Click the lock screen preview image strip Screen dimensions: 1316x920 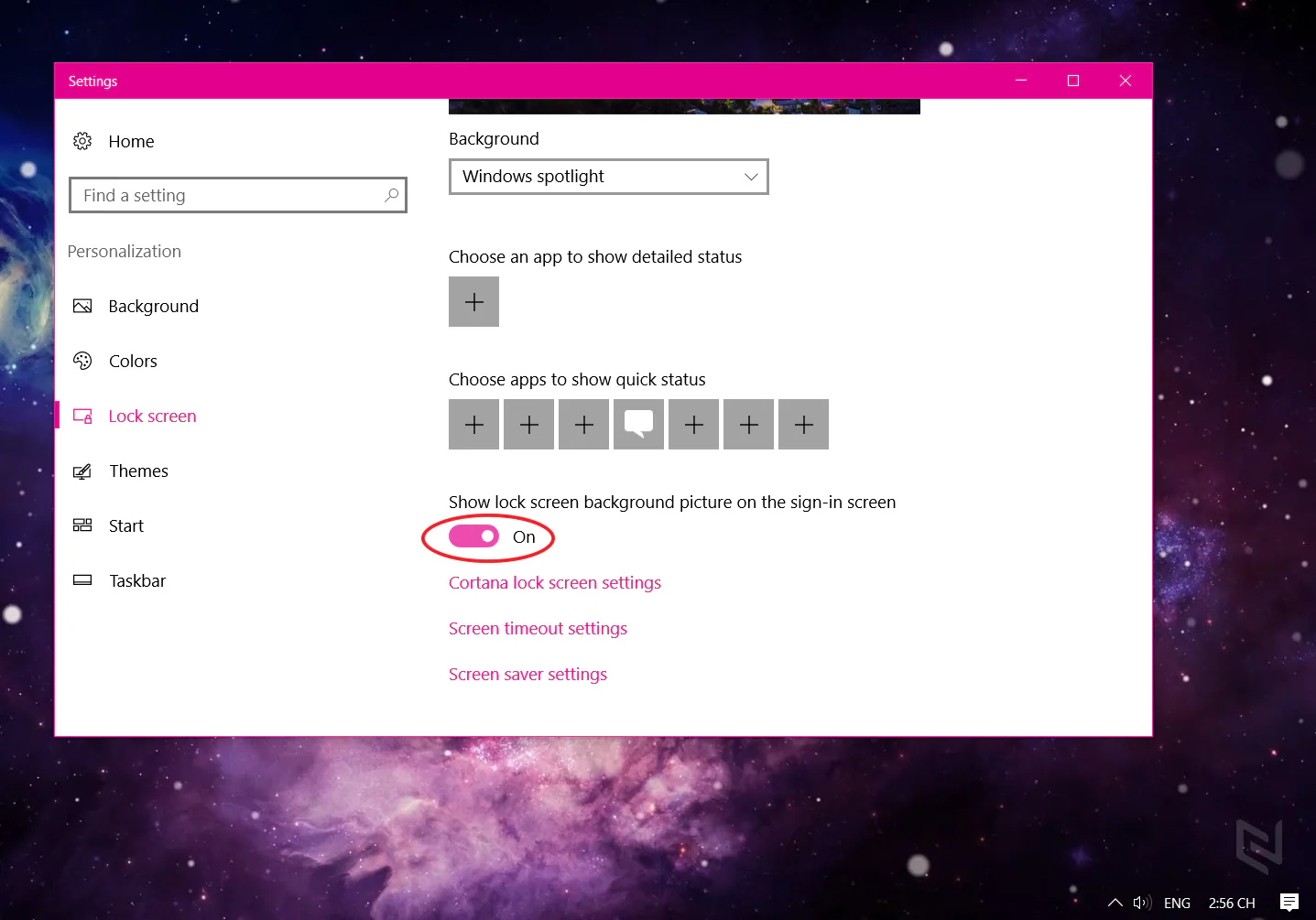coord(684,106)
